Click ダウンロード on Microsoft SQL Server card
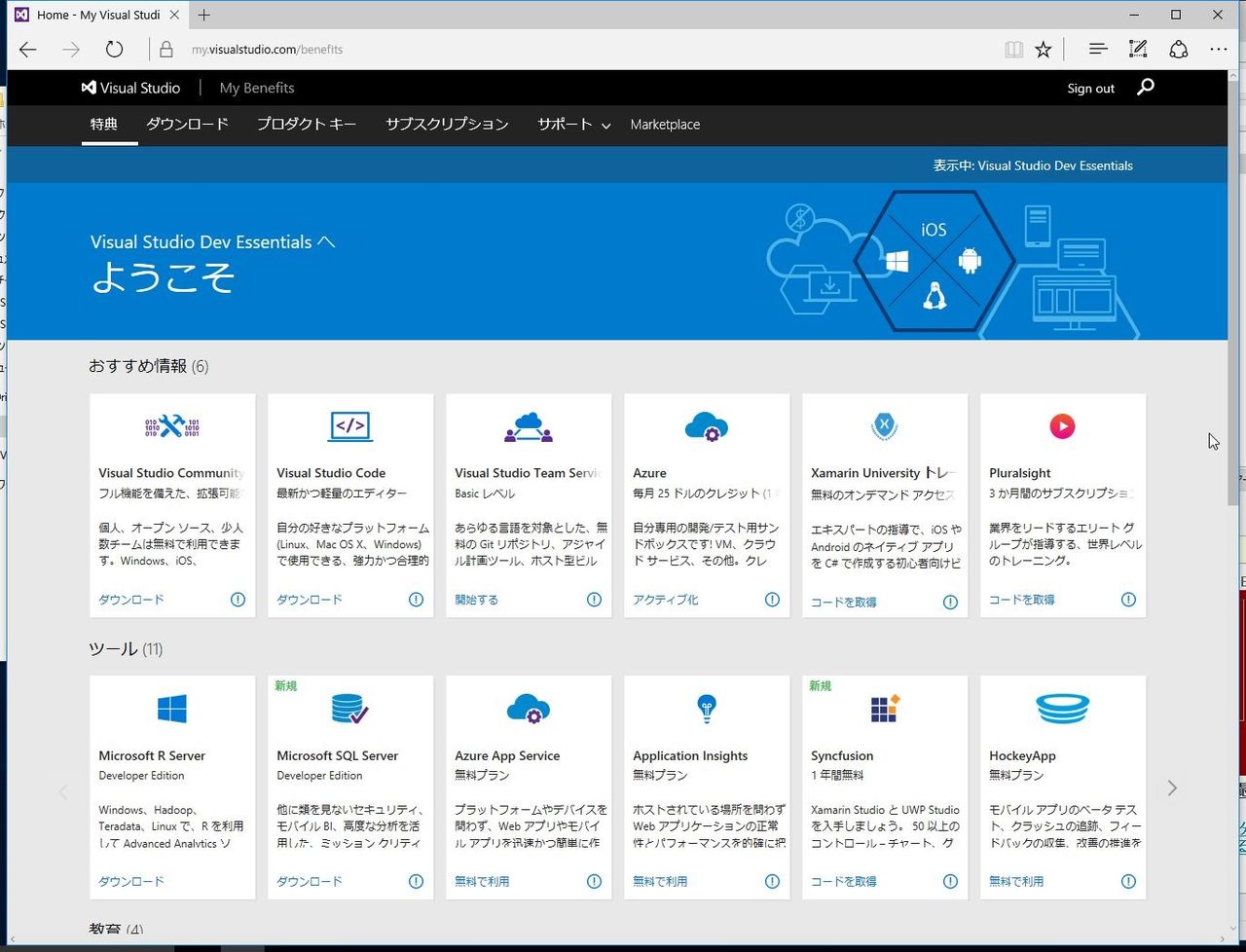This screenshot has height=952, width=1246. [310, 881]
